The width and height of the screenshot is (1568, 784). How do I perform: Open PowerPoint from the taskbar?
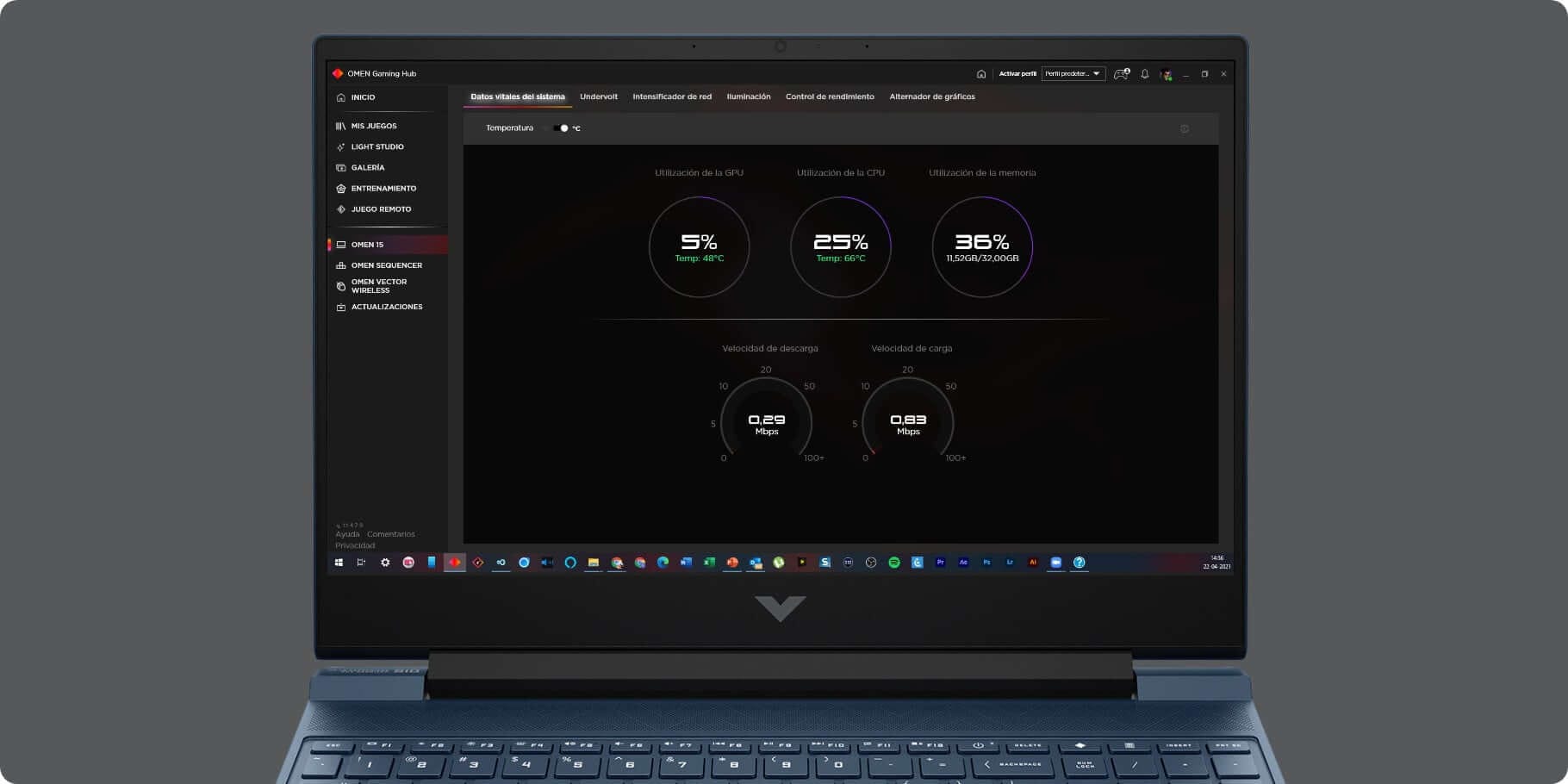[732, 563]
